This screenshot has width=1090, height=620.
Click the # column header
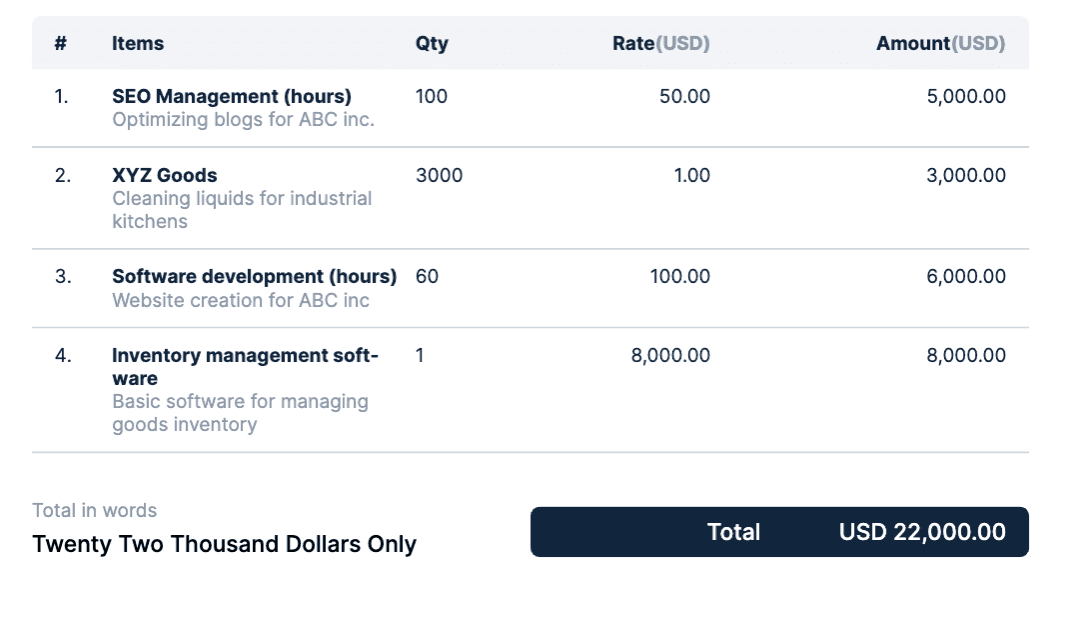(60, 43)
